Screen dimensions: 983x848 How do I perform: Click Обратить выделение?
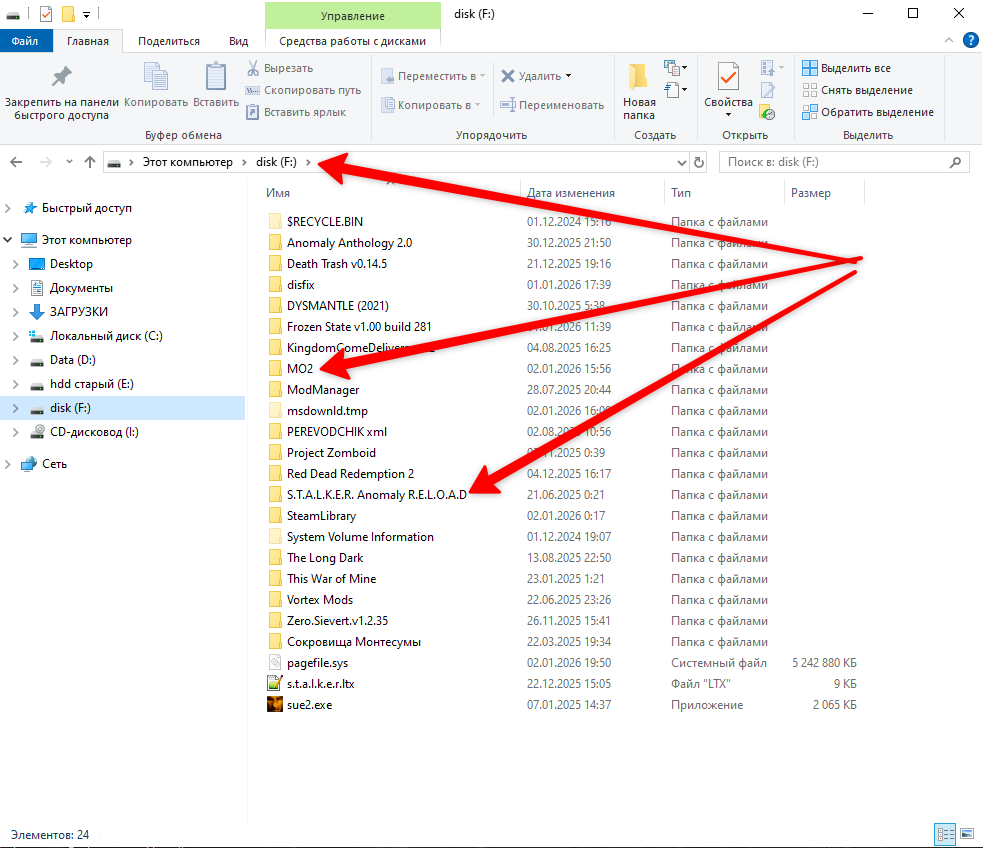click(868, 112)
